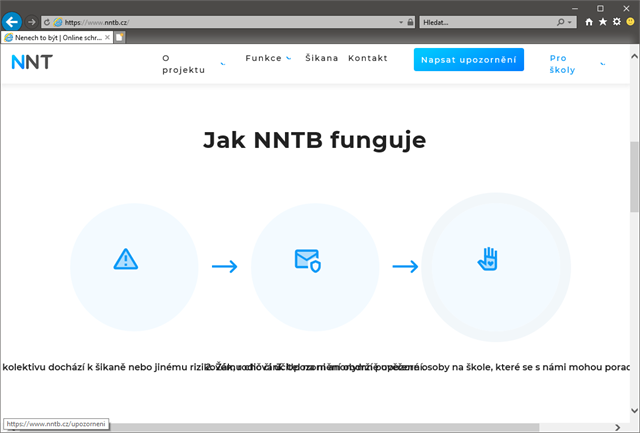Click the lock security icon in address bar
Image resolution: width=640 pixels, height=433 pixels.
410,22
